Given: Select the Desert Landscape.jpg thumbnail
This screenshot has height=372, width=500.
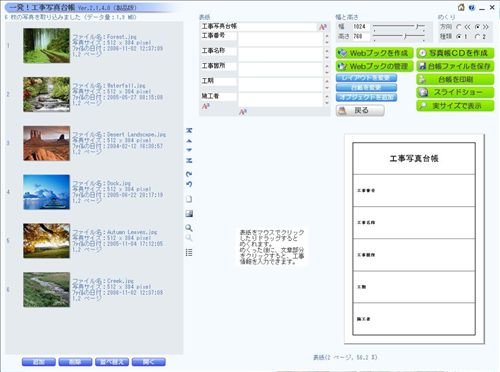Looking at the screenshot, I should (x=47, y=143).
